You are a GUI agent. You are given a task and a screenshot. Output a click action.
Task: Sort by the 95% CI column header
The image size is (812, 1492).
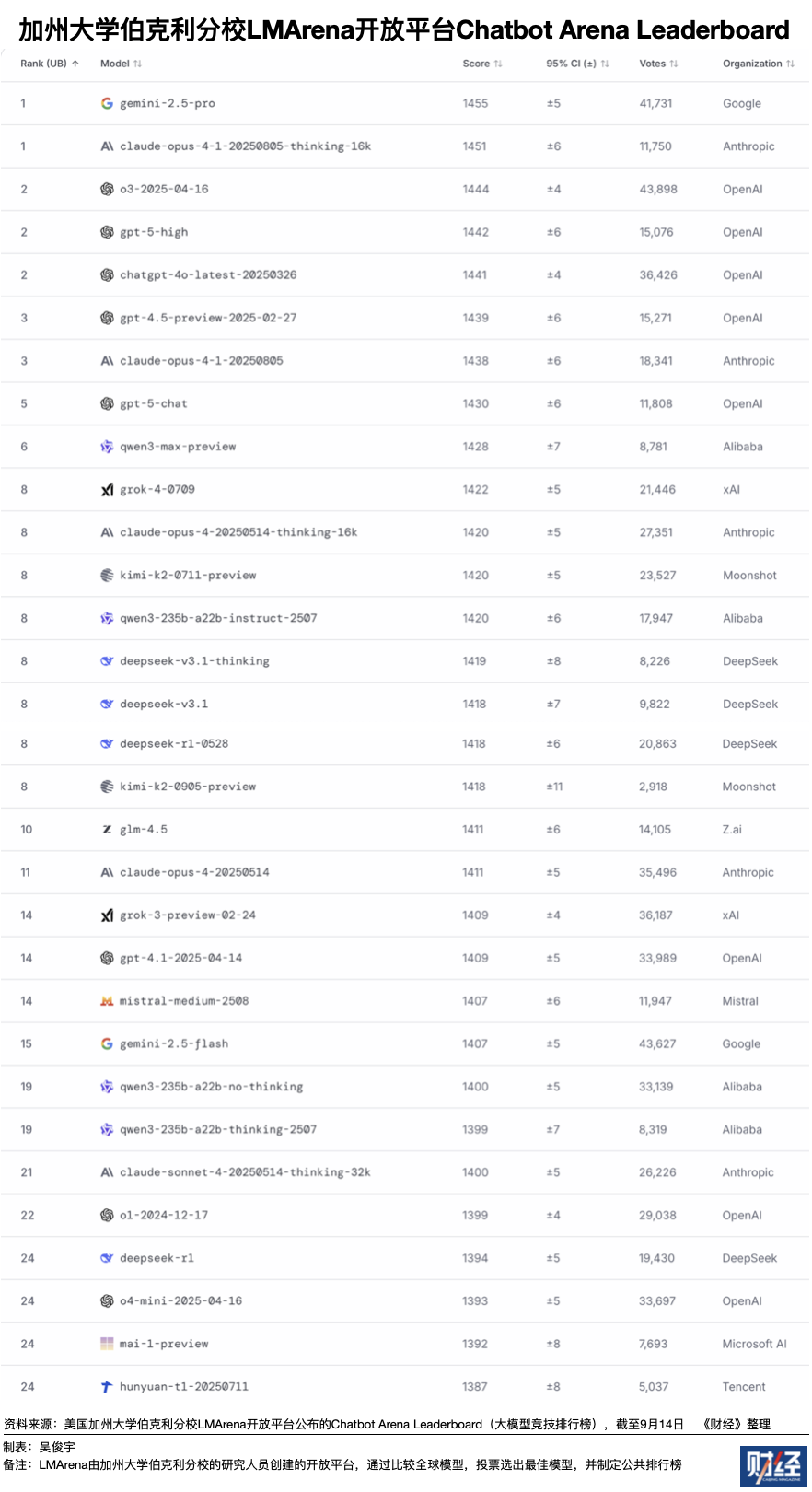click(577, 64)
